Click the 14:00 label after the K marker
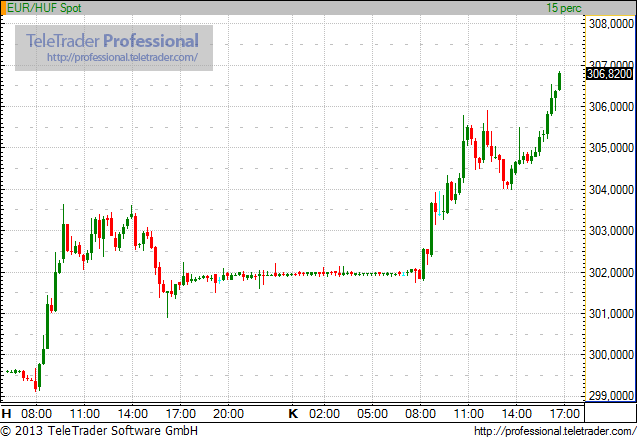Viewport: 637px width, 440px height. pyautogui.click(x=516, y=414)
